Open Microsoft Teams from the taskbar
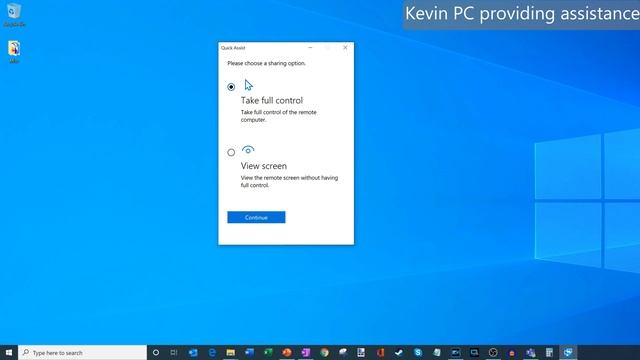640x360 pixels. (531, 352)
